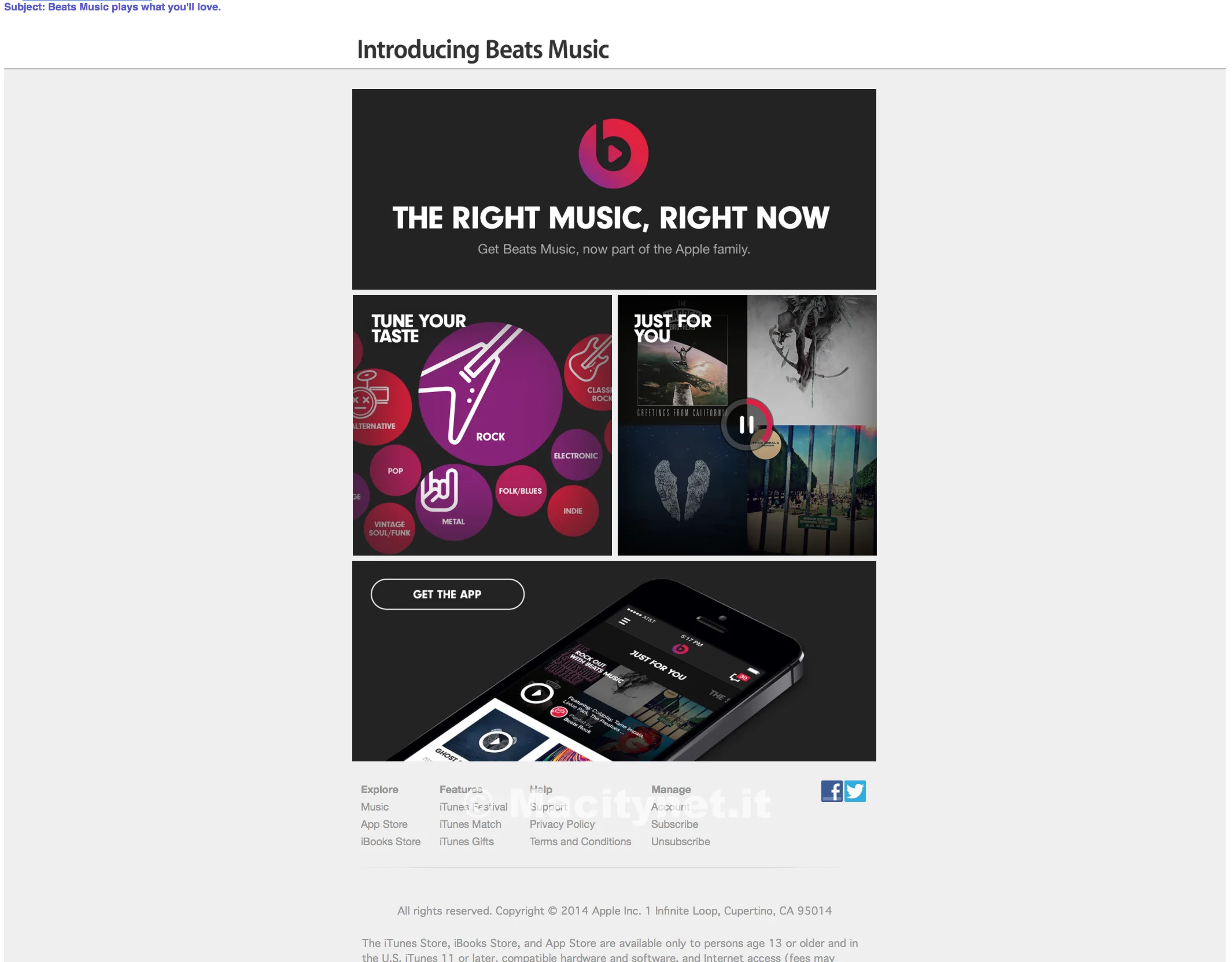Select the Pop genre bubble
This screenshot has height=962, width=1232.
pyautogui.click(x=396, y=471)
